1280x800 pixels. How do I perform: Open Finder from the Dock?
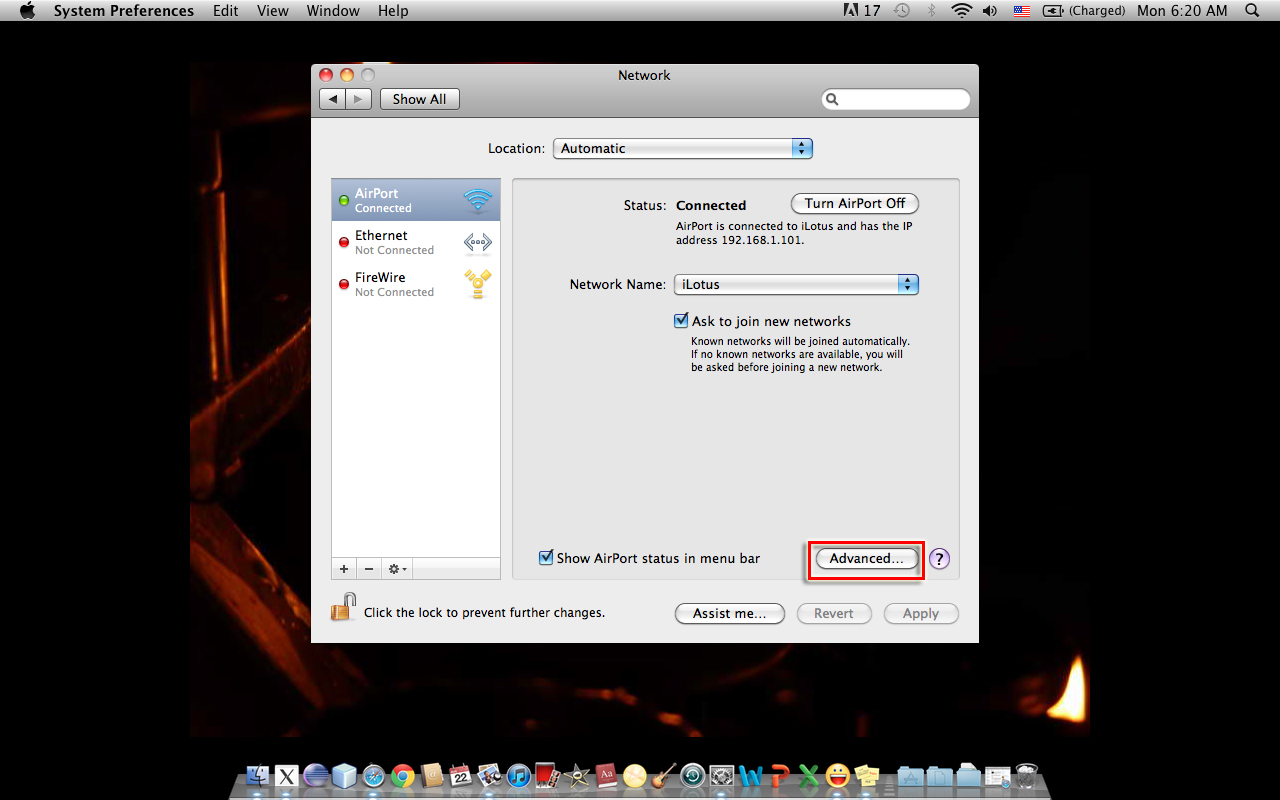point(258,776)
